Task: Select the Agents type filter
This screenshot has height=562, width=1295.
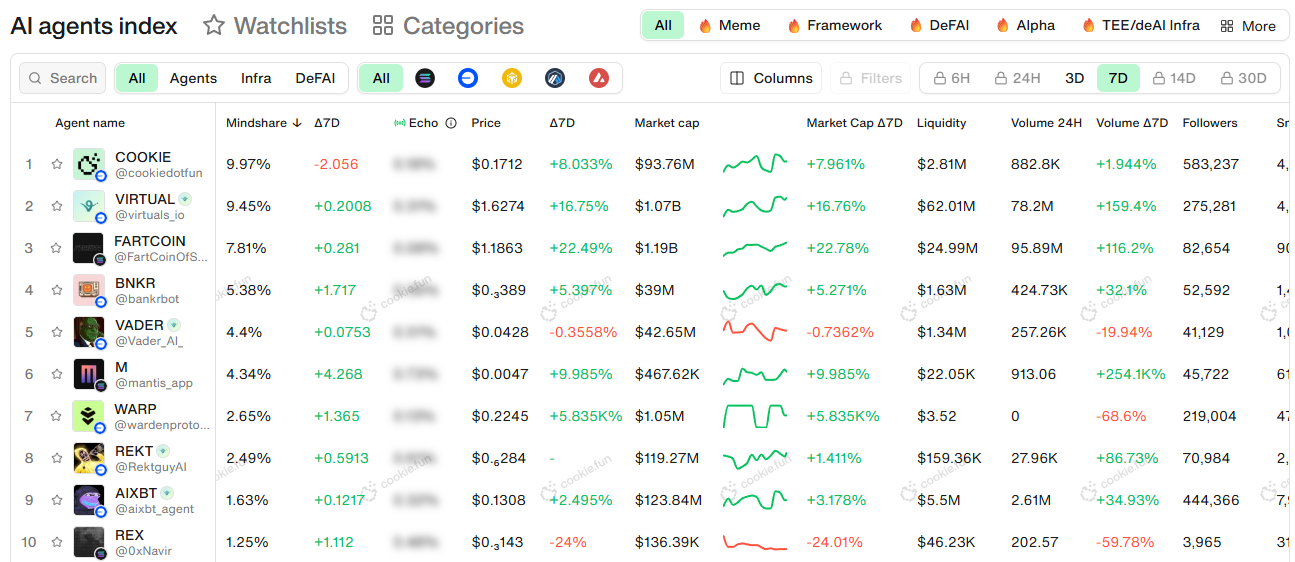Action: coord(193,78)
